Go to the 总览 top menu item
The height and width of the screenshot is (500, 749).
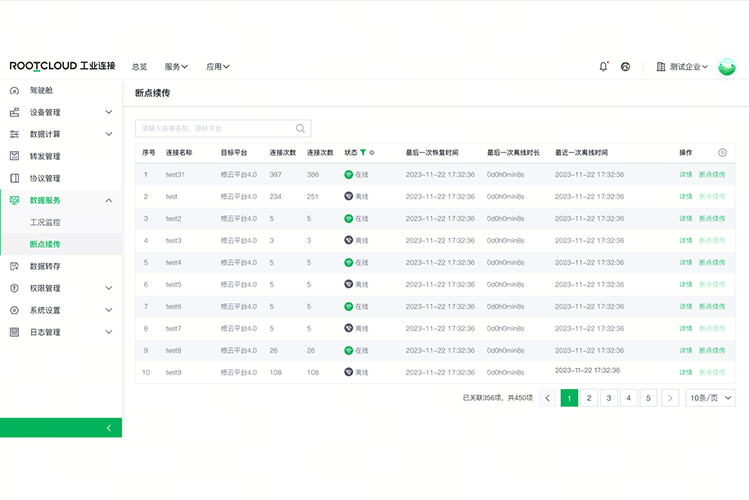tap(139, 67)
